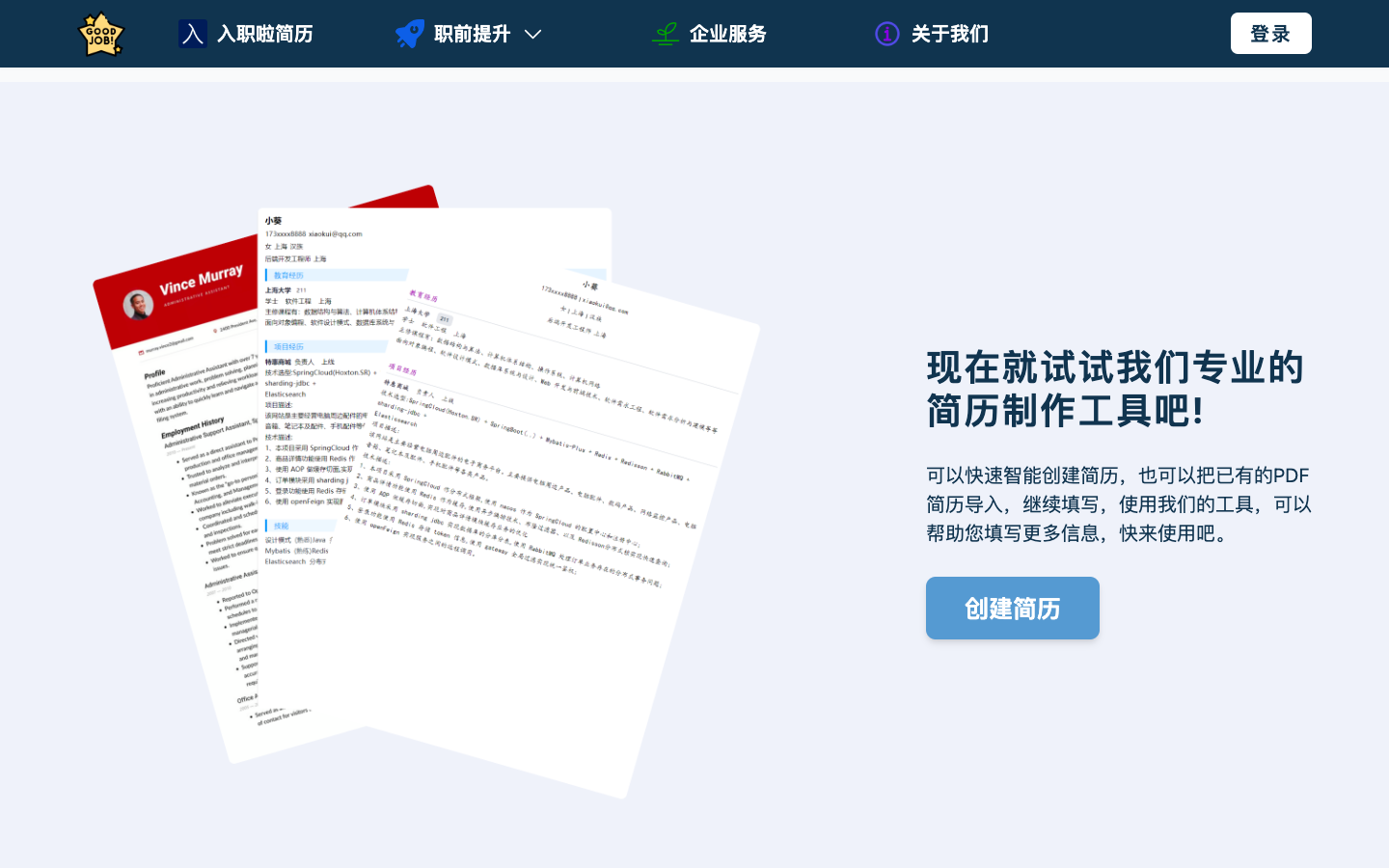Click the rocket icon beside 职前提升
This screenshot has width=1389, height=868.
point(410,34)
